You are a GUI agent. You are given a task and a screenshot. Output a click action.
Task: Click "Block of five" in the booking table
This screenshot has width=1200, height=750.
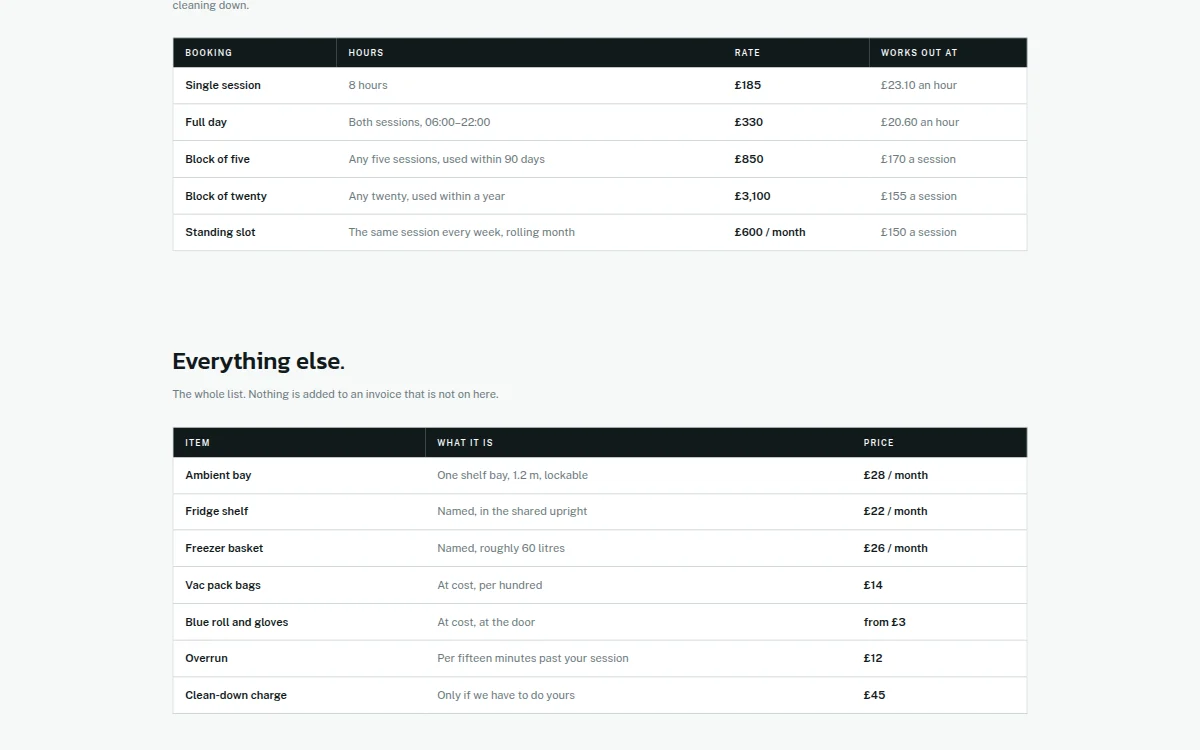click(217, 159)
